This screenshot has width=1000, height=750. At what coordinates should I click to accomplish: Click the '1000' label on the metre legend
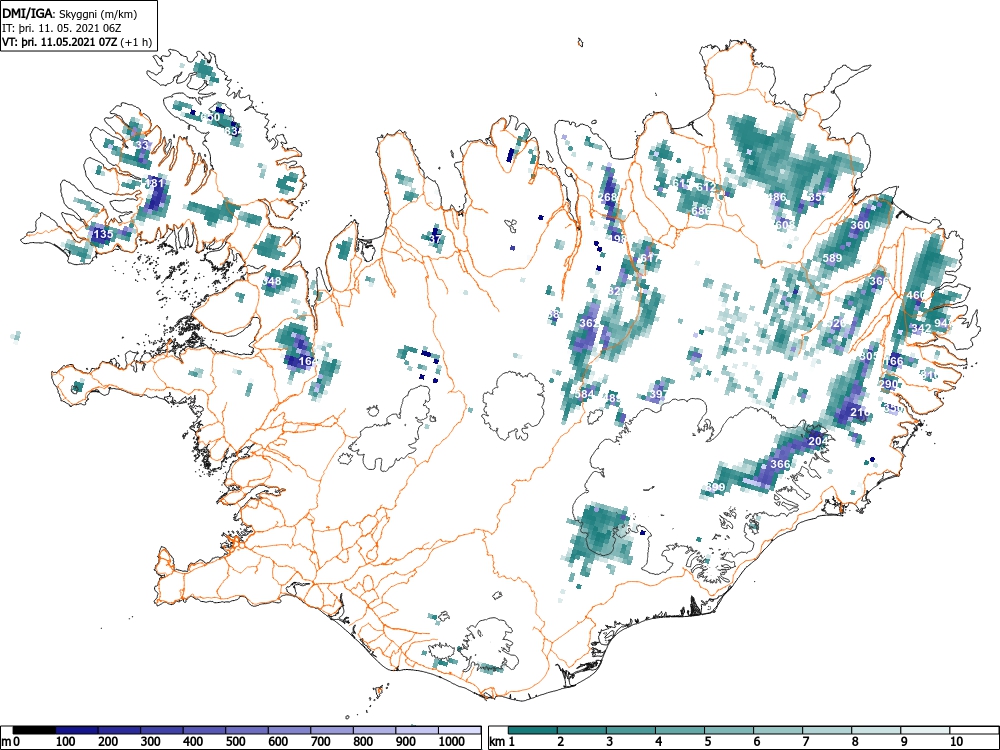pos(452,742)
